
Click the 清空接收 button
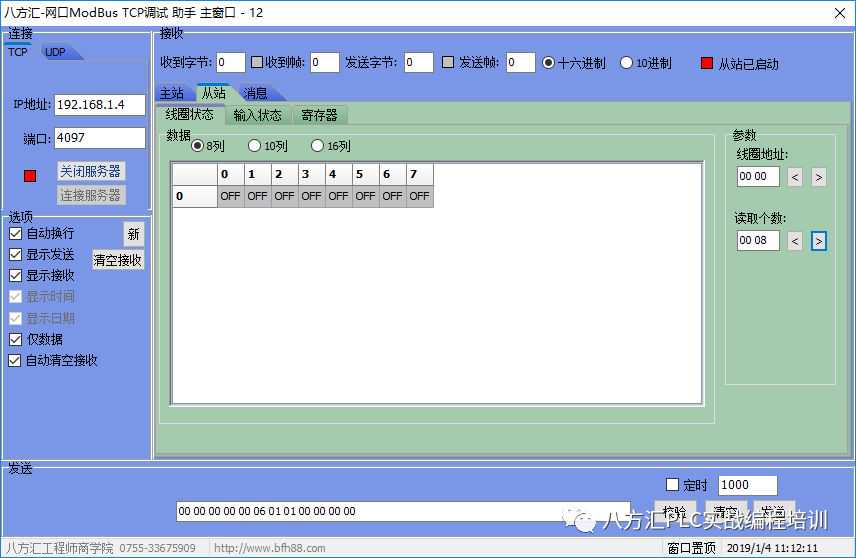pos(118,260)
